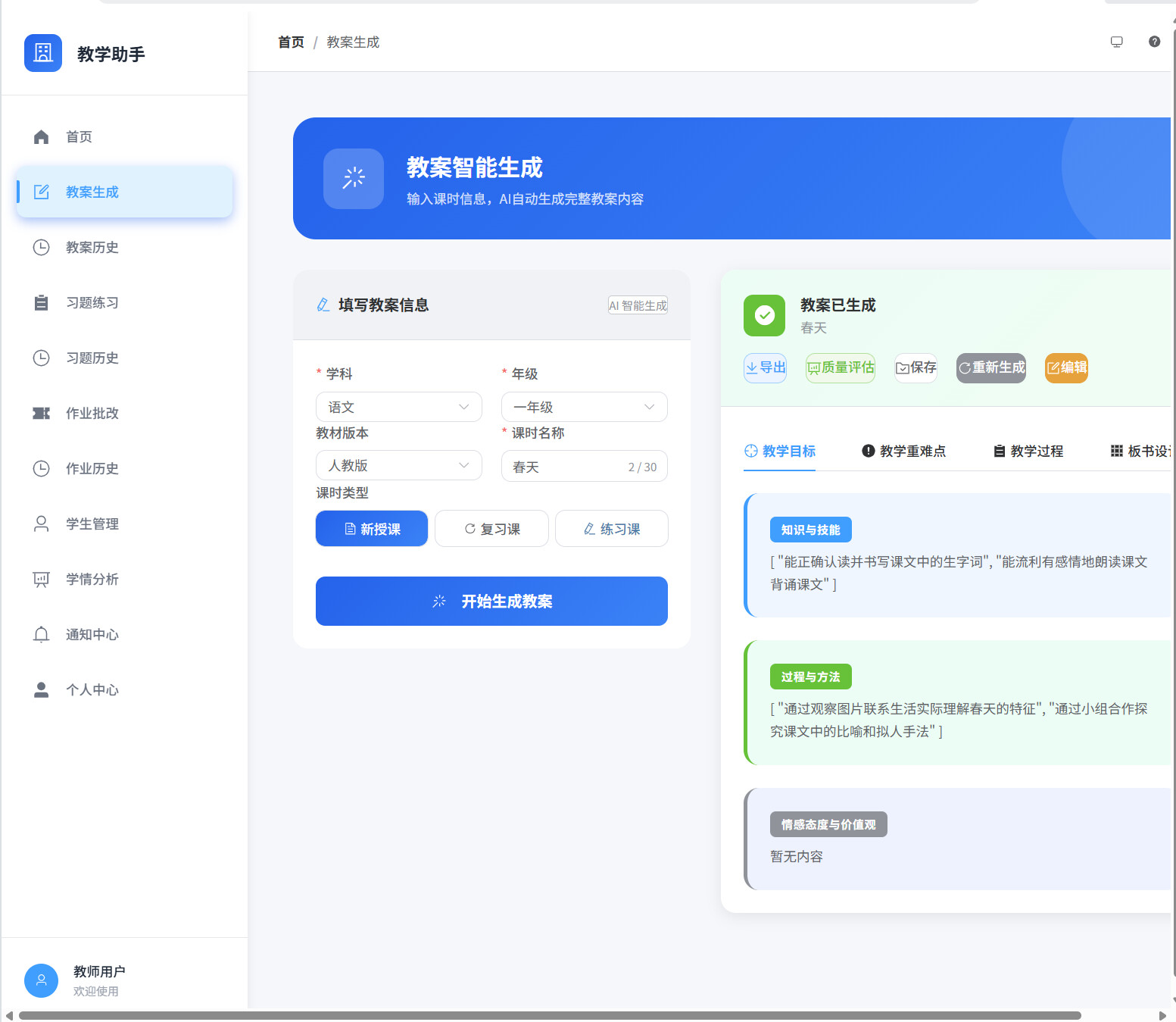
Task: Click the 质量评估 button
Action: (x=840, y=368)
